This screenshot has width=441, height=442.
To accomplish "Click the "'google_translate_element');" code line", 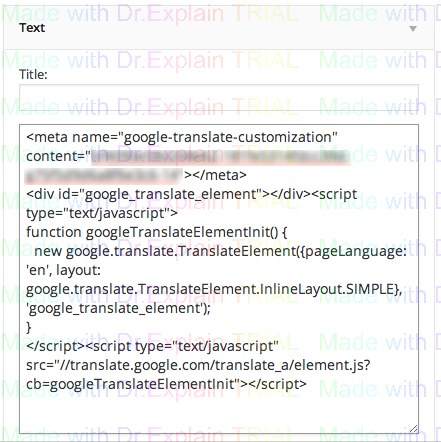I will (x=118, y=308).
